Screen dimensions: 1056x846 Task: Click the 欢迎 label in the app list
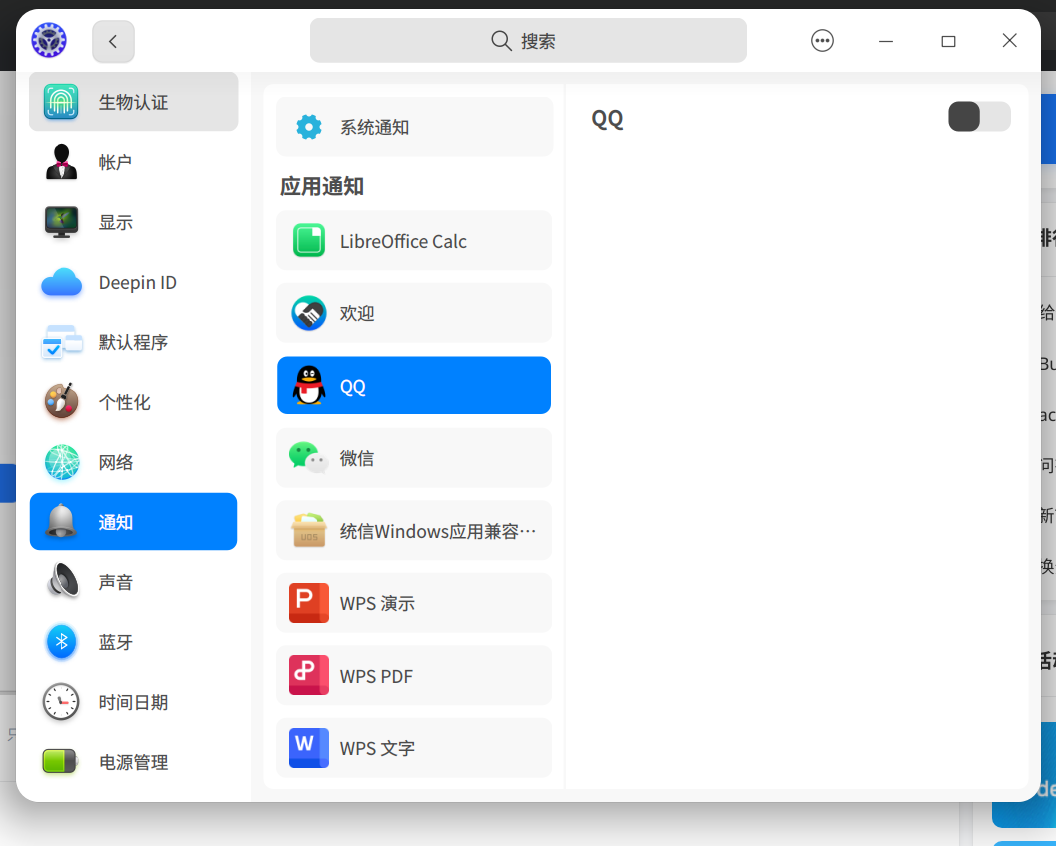click(356, 314)
